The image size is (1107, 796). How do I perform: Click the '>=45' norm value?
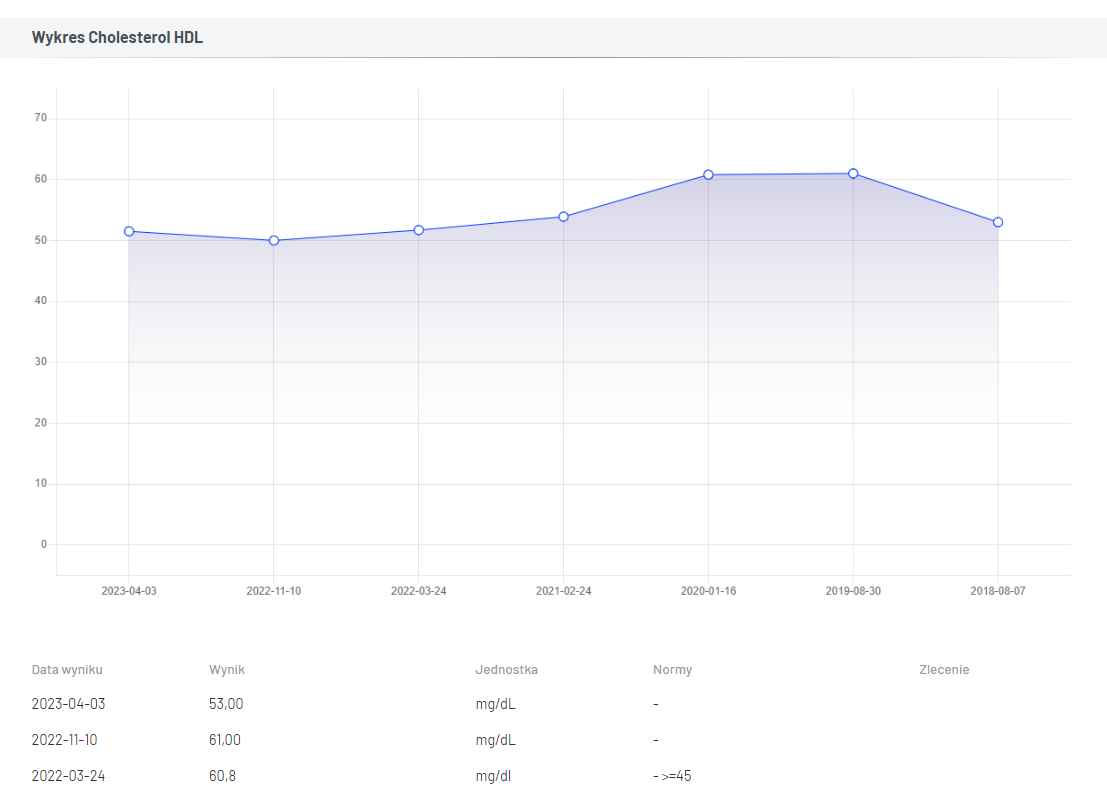click(676, 776)
